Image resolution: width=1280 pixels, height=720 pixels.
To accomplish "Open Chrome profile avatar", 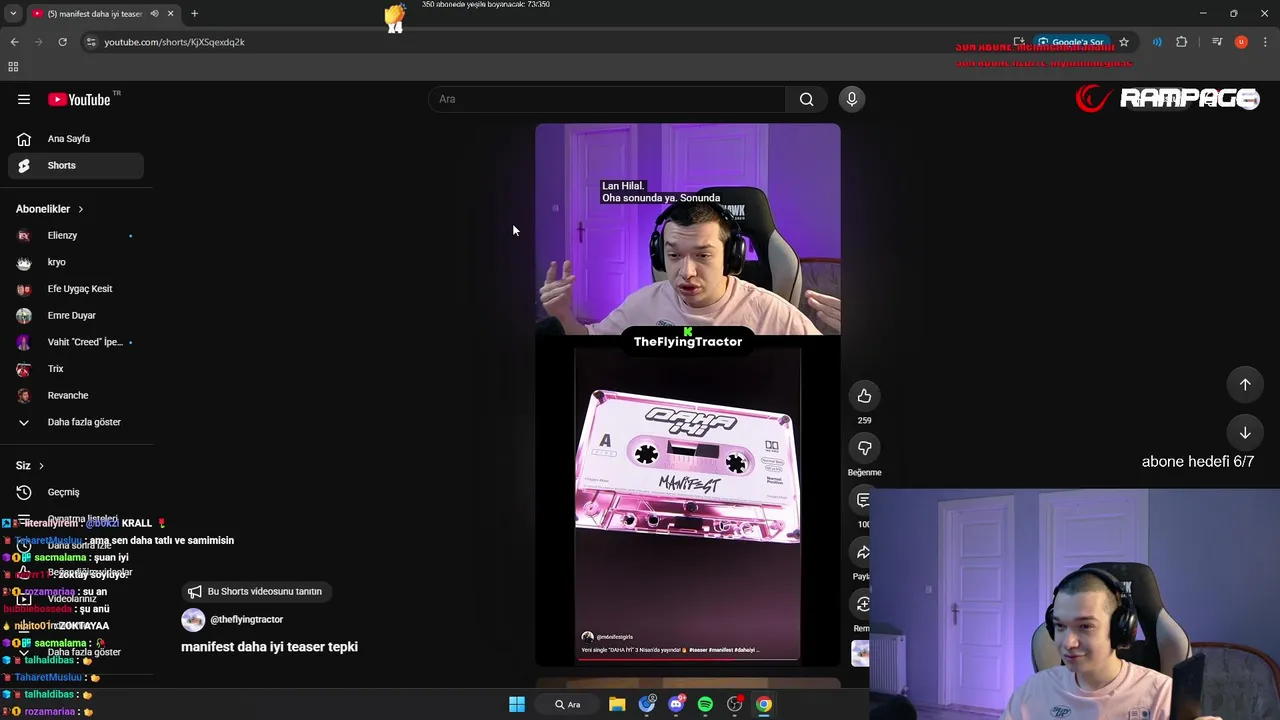I will tap(1241, 42).
